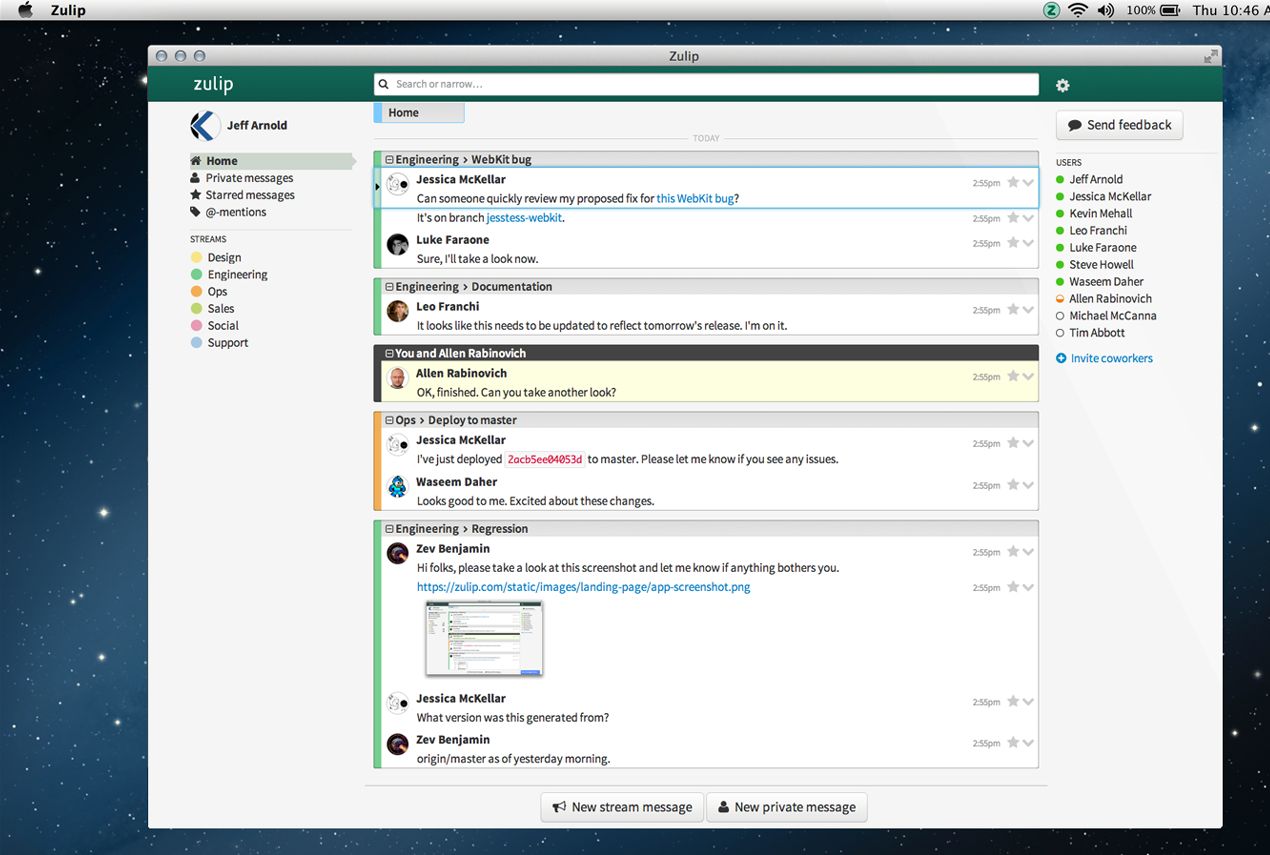Click New stream message button

pos(622,807)
